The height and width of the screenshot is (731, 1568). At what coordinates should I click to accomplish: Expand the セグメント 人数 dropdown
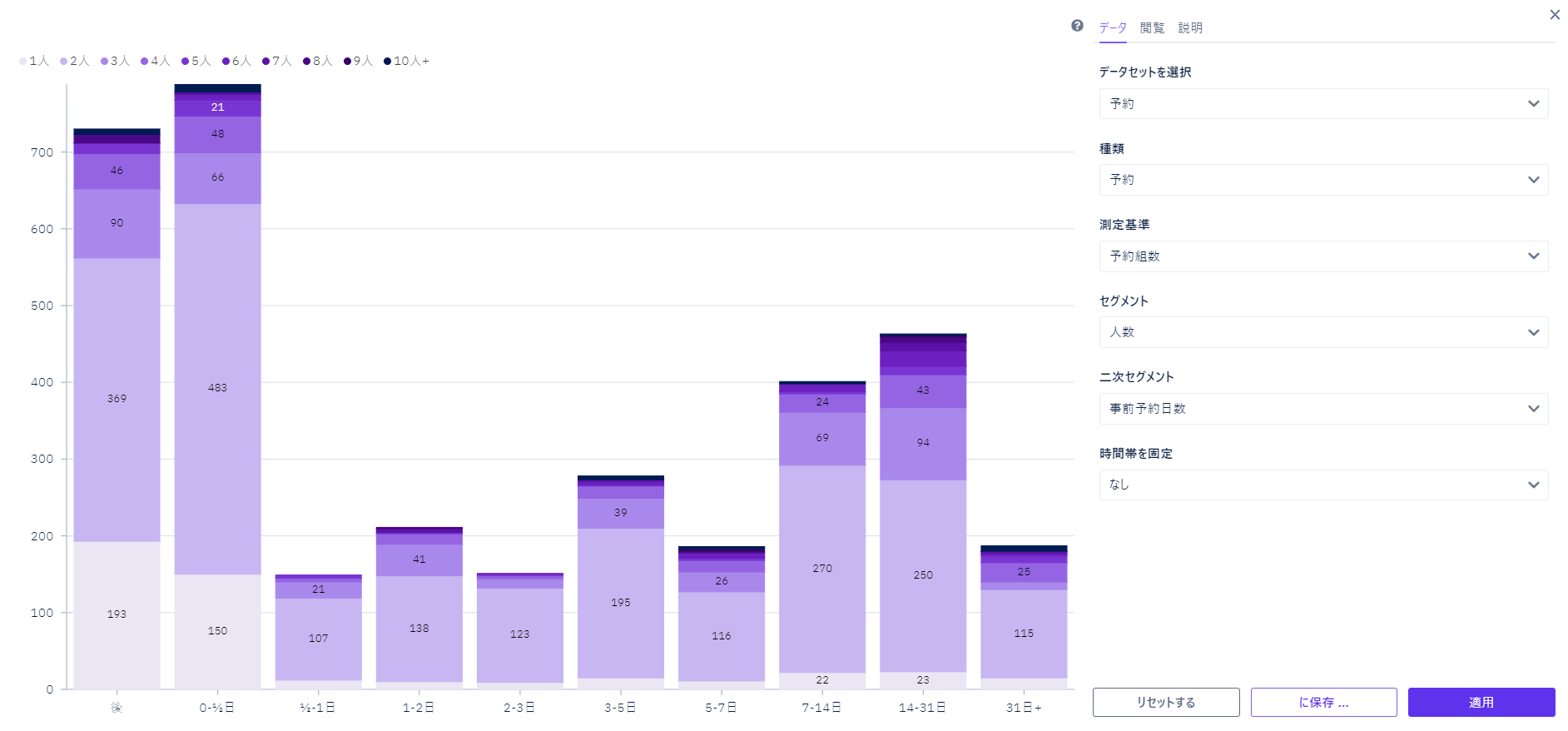pos(1322,332)
